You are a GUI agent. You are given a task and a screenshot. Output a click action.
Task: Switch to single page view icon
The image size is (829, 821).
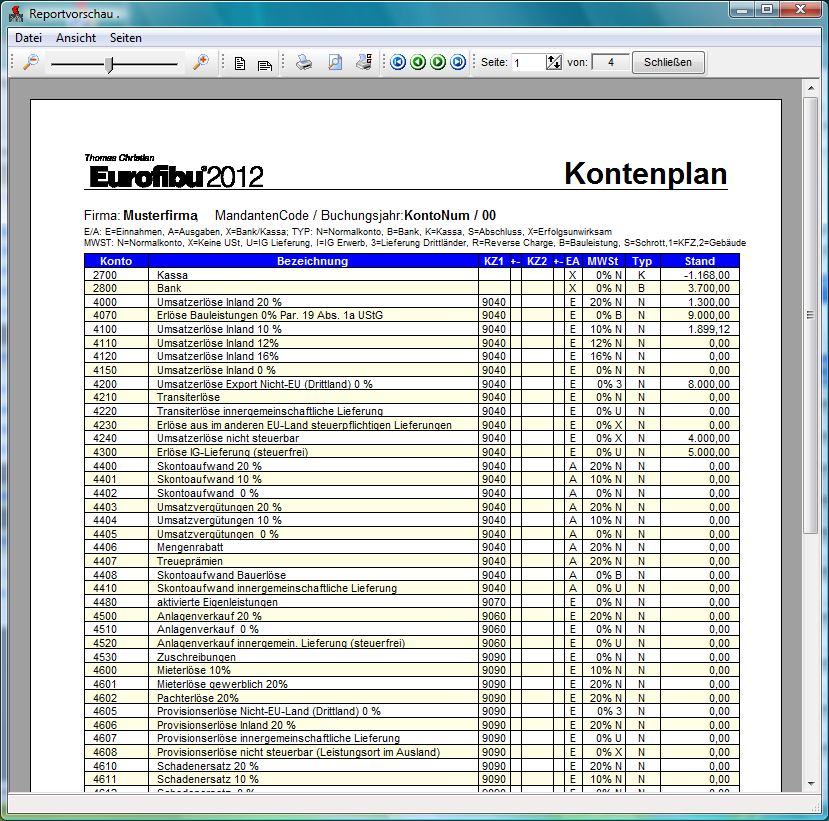click(x=240, y=63)
